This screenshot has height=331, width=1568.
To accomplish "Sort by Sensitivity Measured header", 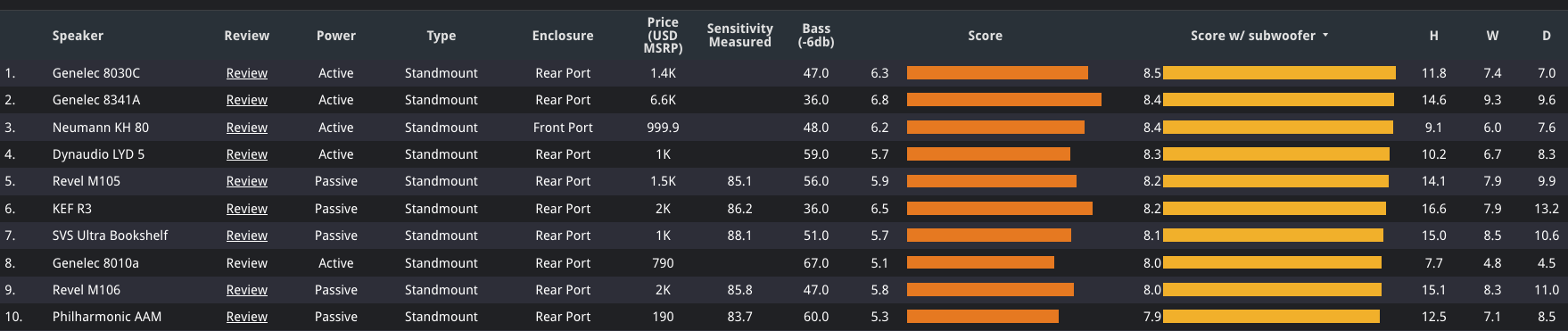I will point(739,36).
